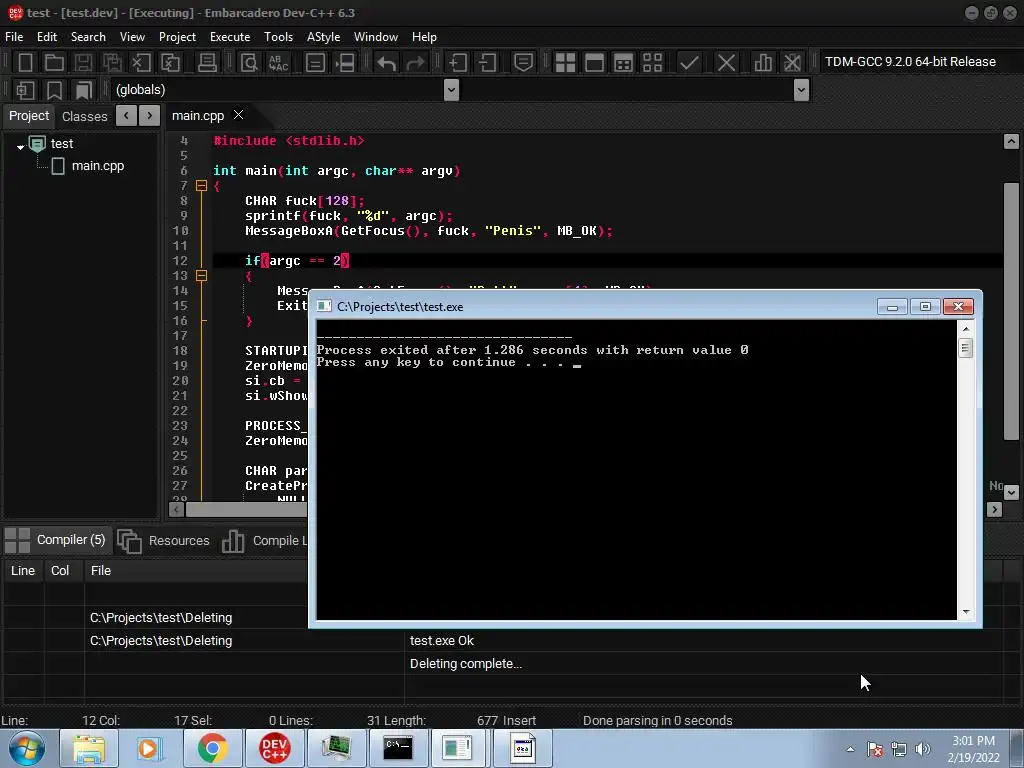The width and height of the screenshot is (1024, 768).
Task: Click the Undo arrow icon
Action: tap(387, 63)
